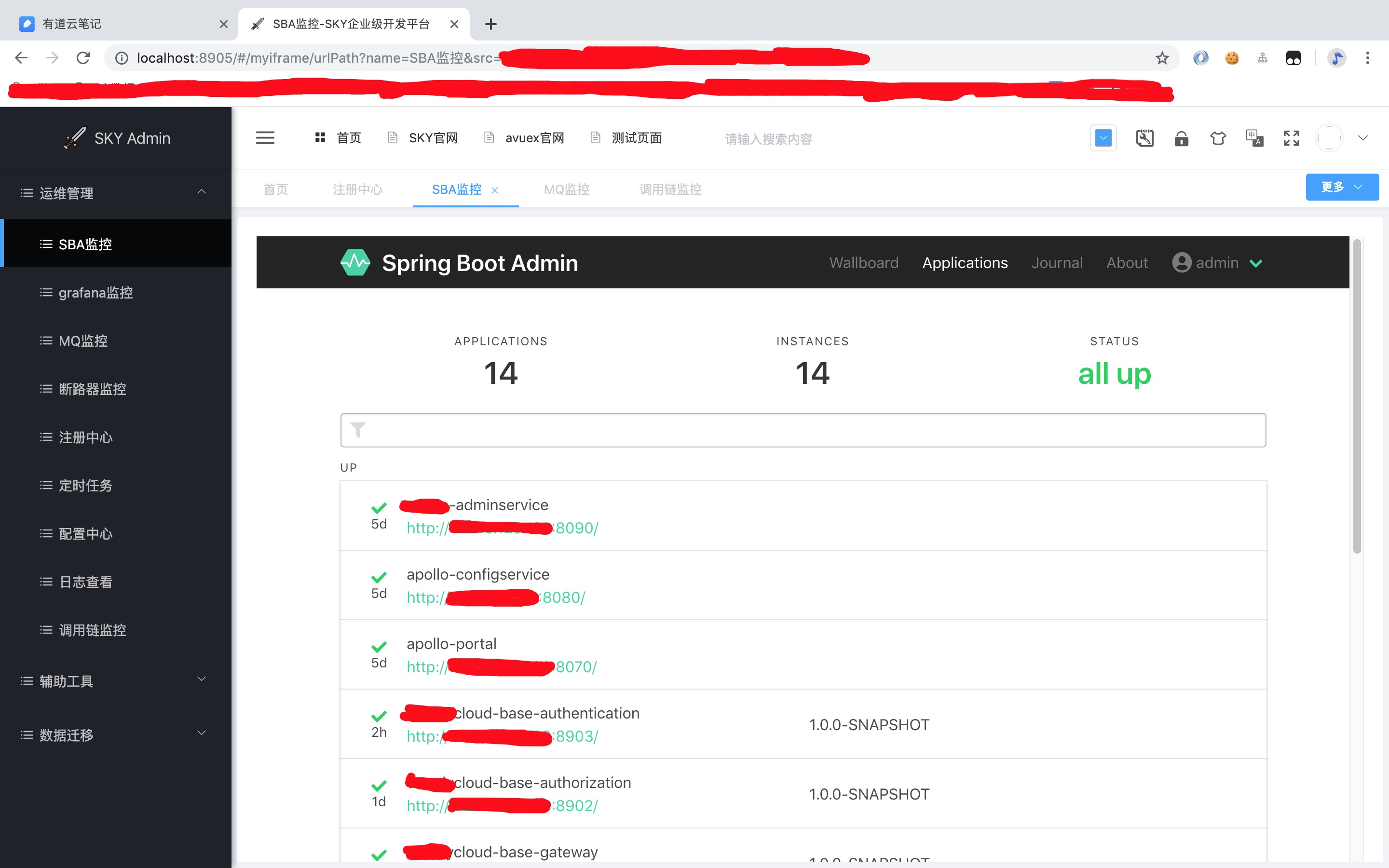Open the blue color picker swatch
1389x868 pixels.
point(1103,138)
